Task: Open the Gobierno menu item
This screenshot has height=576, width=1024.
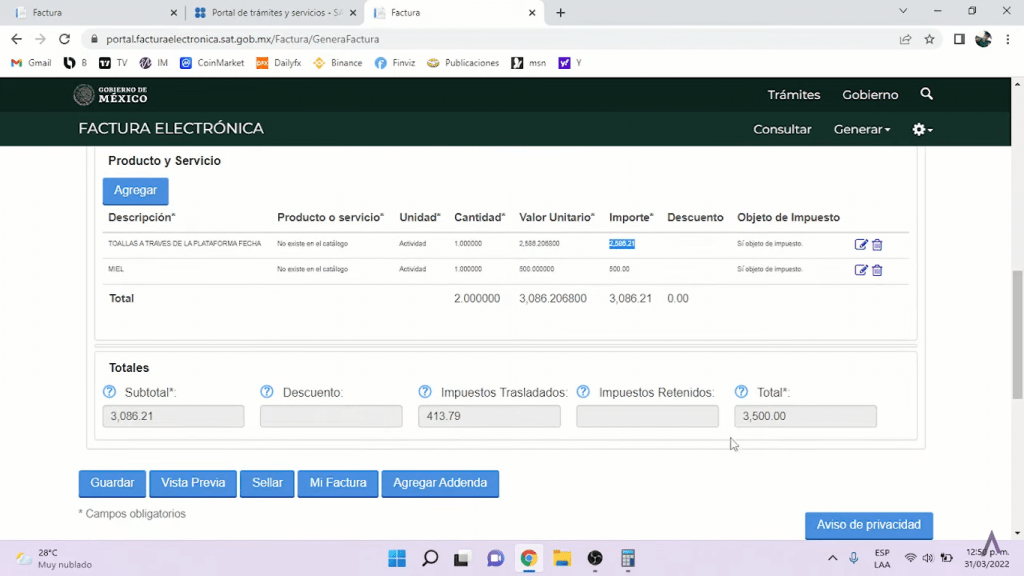Action: (x=870, y=95)
